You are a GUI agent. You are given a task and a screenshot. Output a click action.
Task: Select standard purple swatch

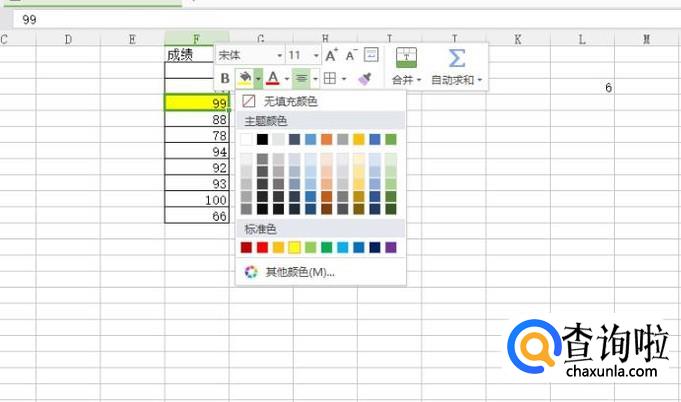(391, 247)
